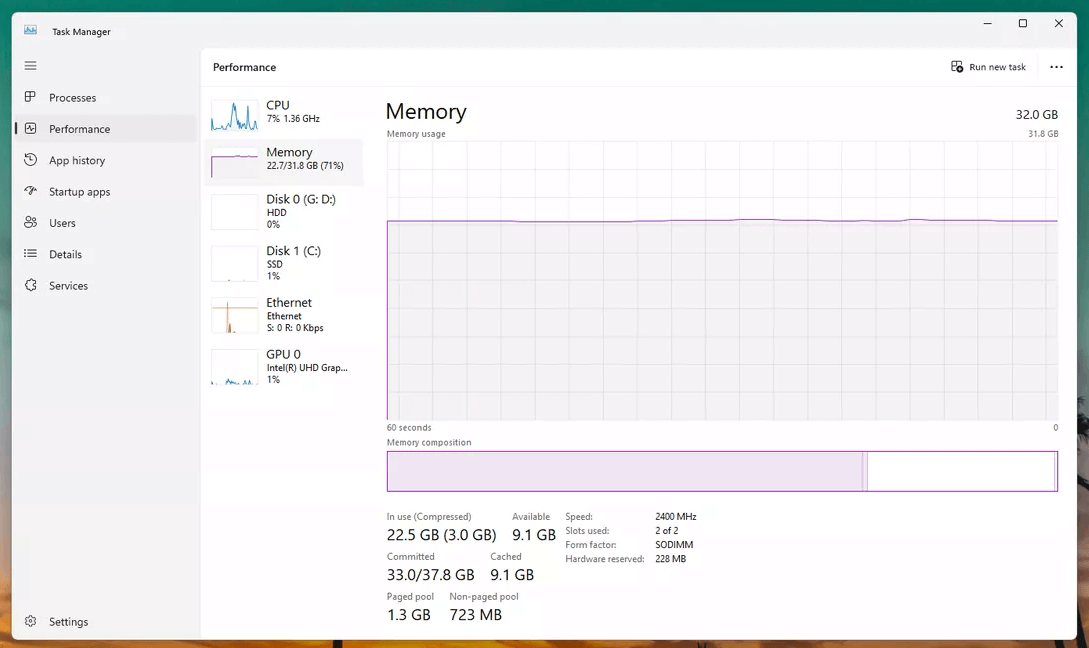Click the Details list icon

30,254
